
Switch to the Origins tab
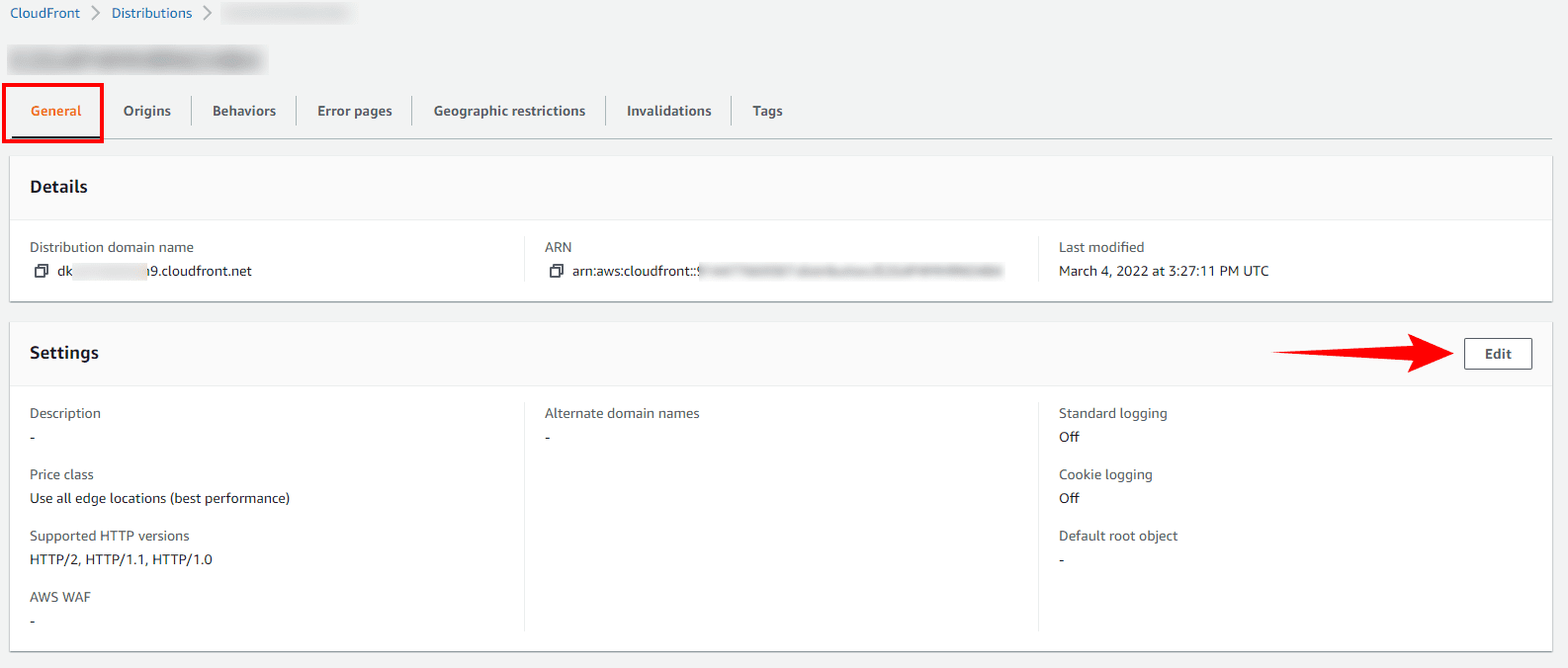tap(147, 111)
